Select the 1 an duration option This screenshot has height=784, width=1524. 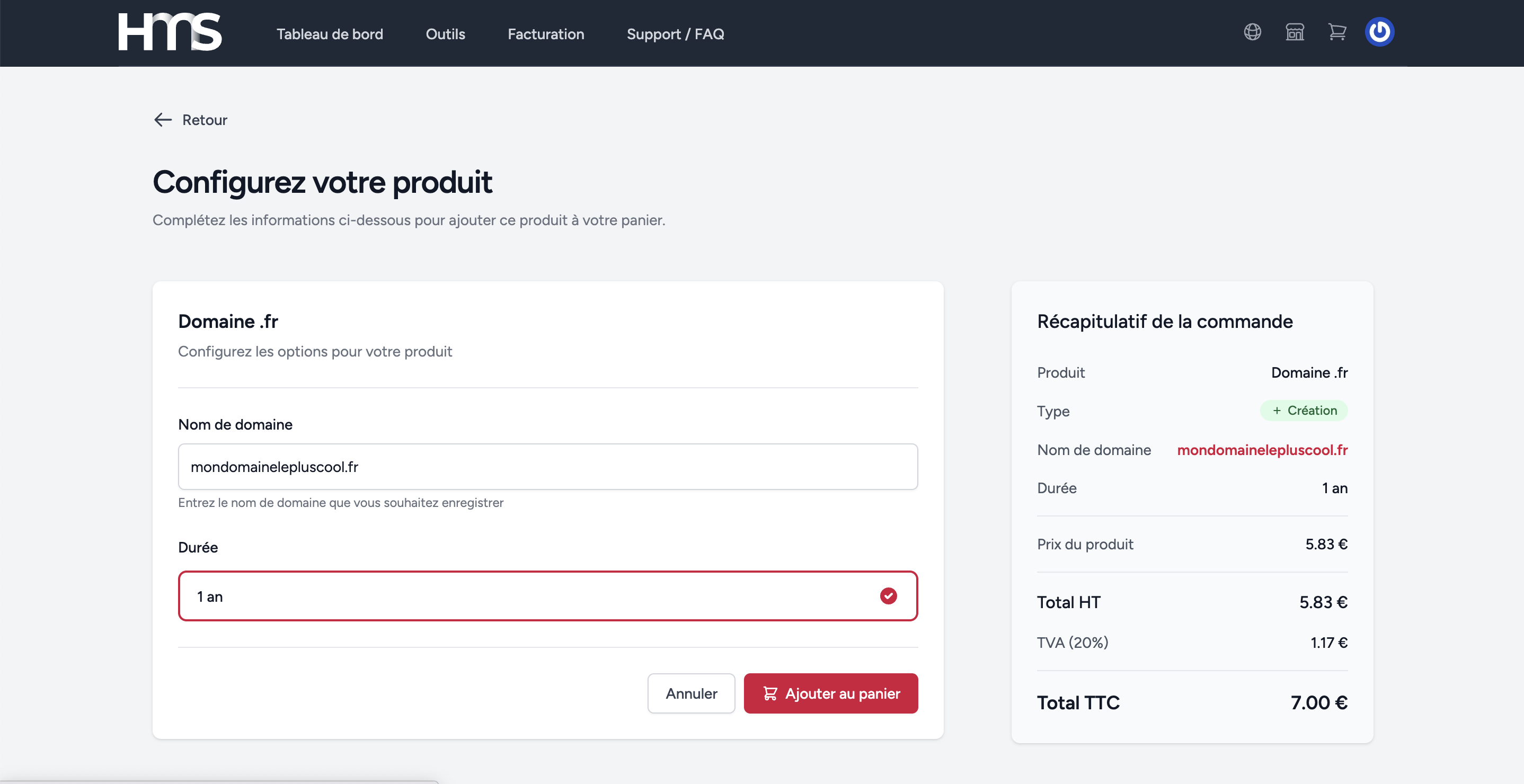click(x=533, y=596)
